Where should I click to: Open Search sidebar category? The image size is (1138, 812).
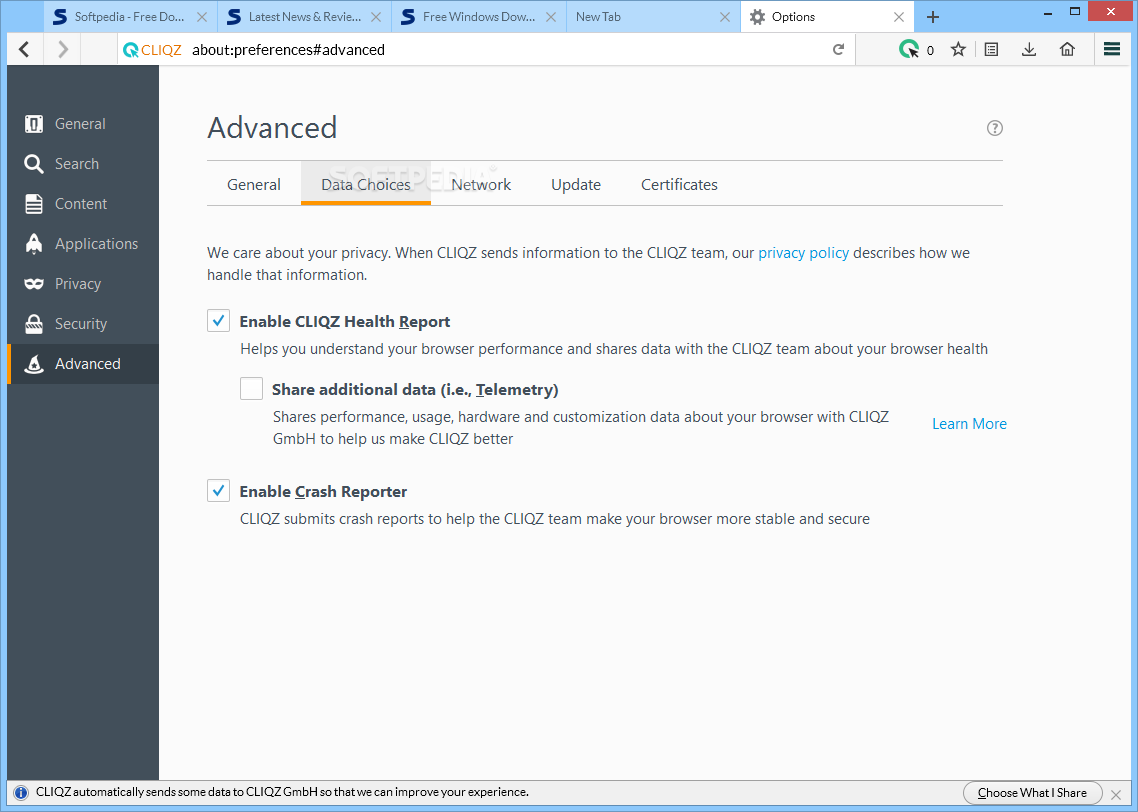click(83, 164)
